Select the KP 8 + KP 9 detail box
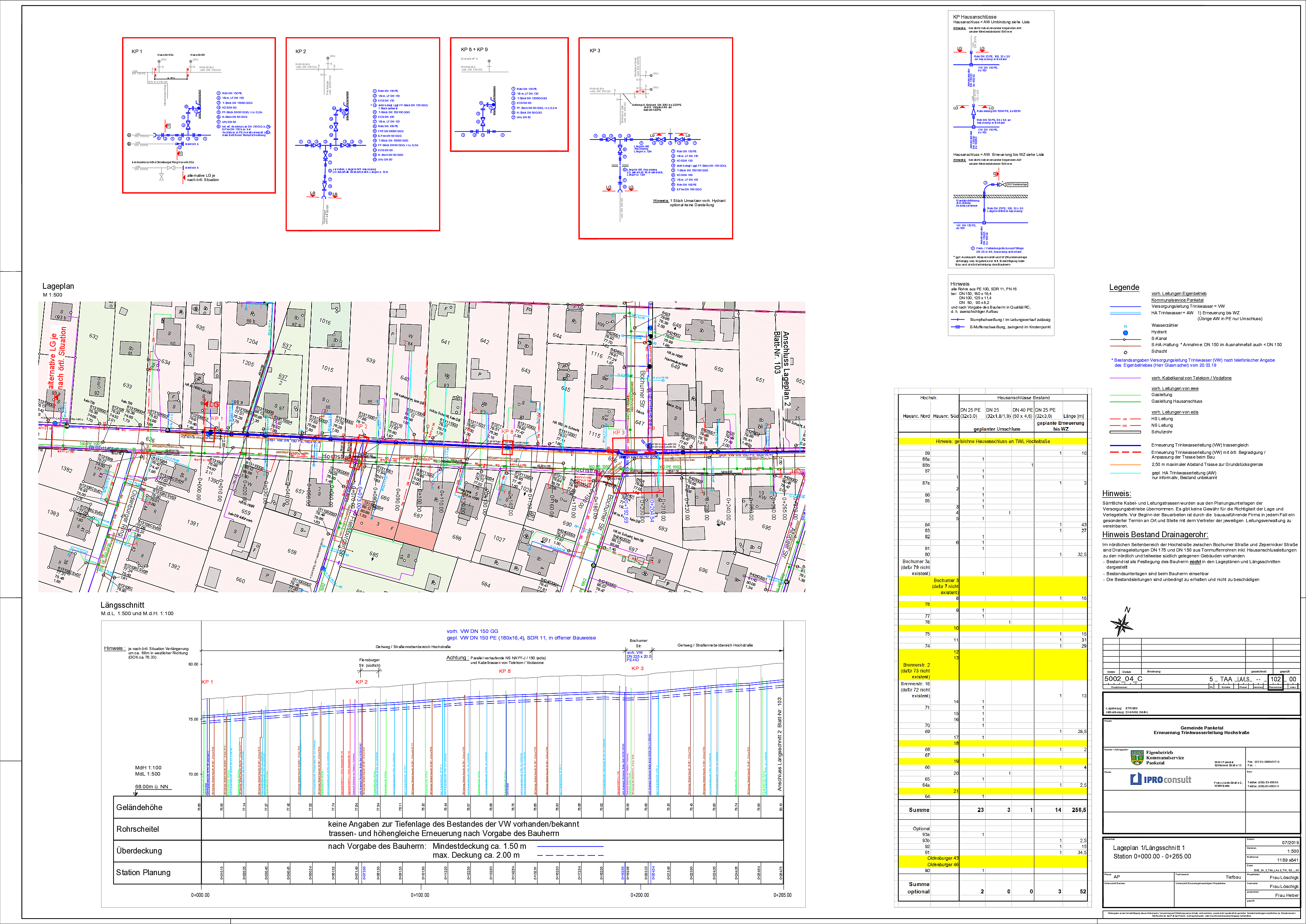Screen dimensions: 1306x924 [x=509, y=95]
